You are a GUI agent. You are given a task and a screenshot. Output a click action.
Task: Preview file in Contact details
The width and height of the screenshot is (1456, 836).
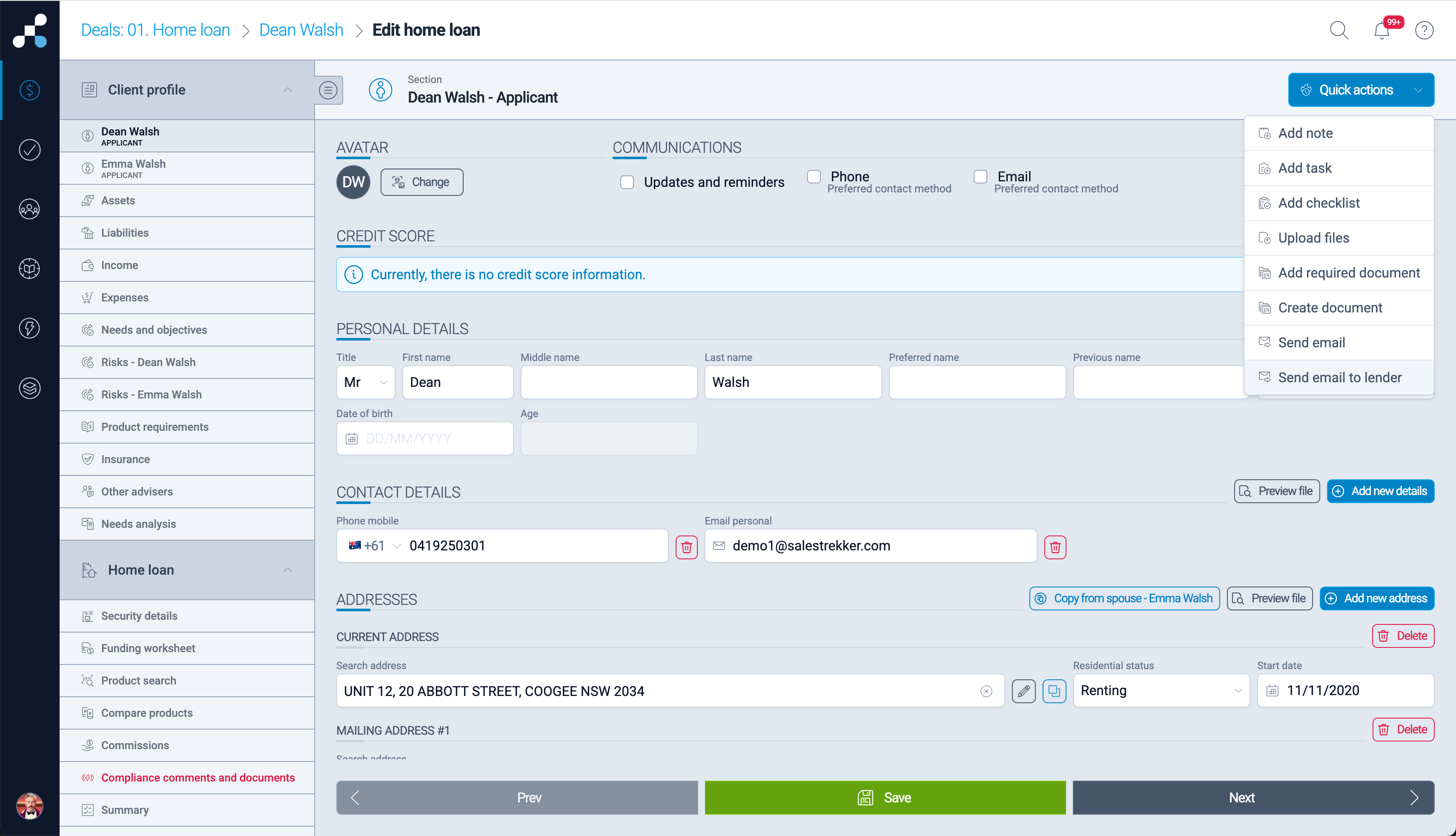point(1277,492)
